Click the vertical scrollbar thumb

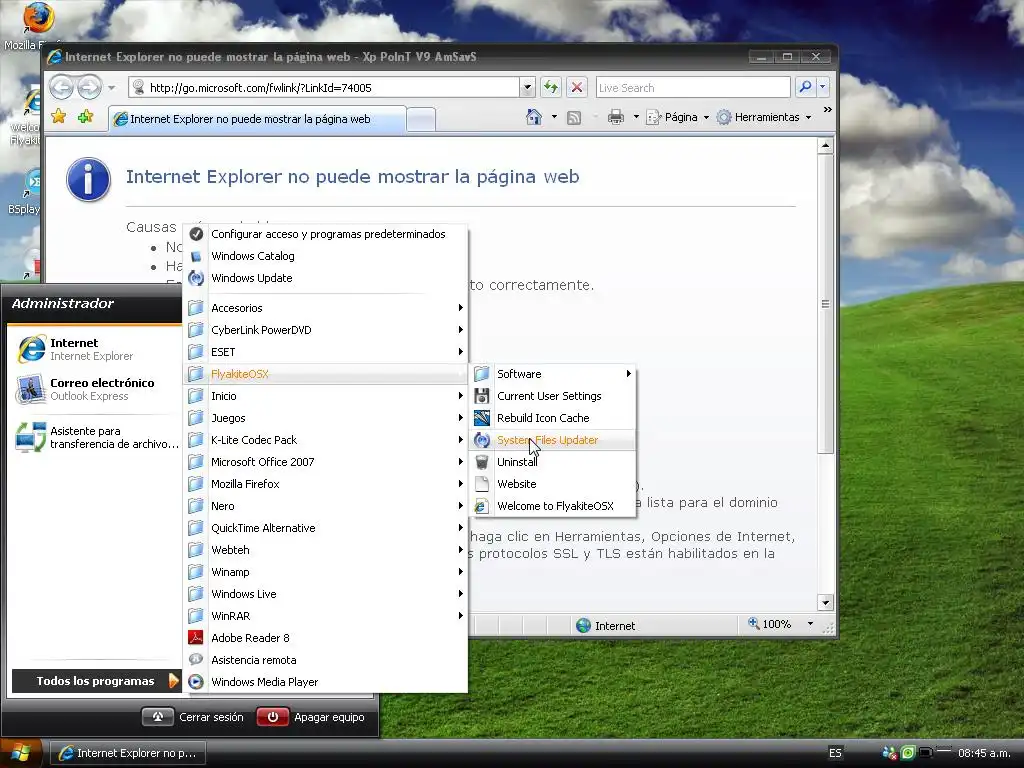(x=825, y=304)
